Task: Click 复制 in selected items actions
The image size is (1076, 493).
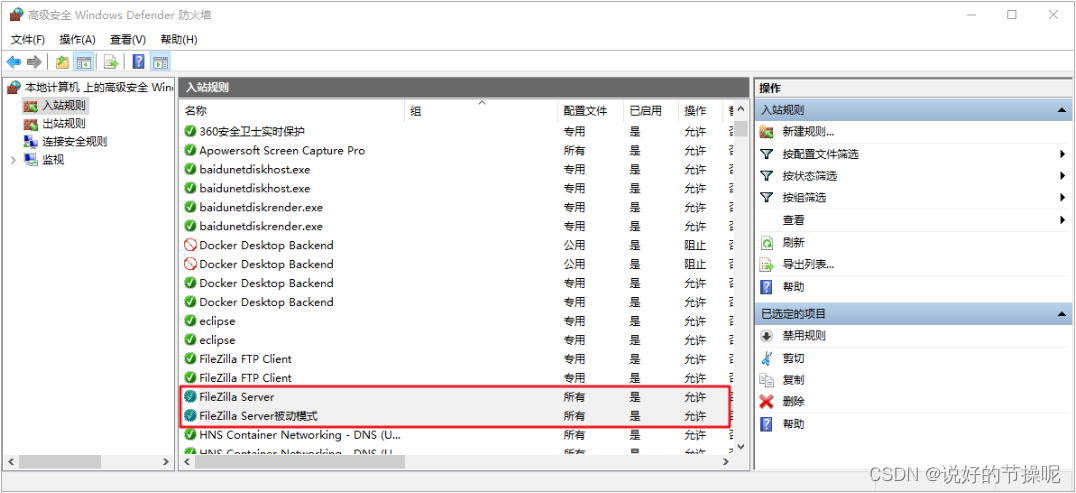Action: tap(793, 380)
